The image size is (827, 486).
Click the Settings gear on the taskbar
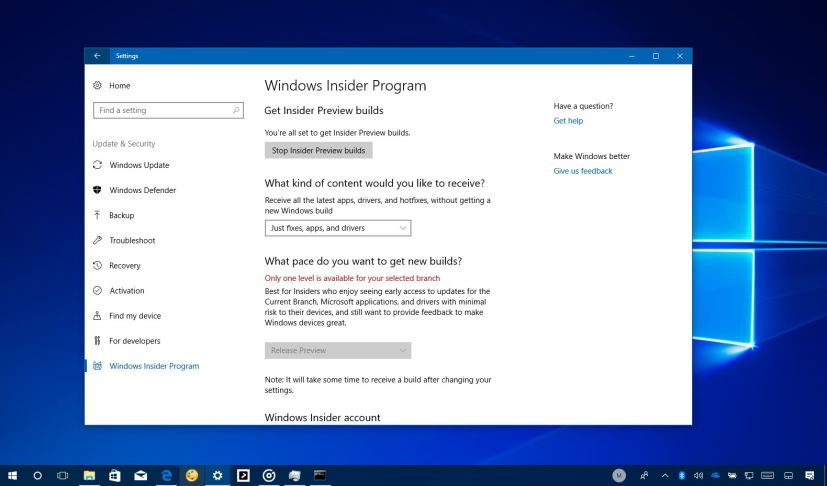click(x=217, y=475)
